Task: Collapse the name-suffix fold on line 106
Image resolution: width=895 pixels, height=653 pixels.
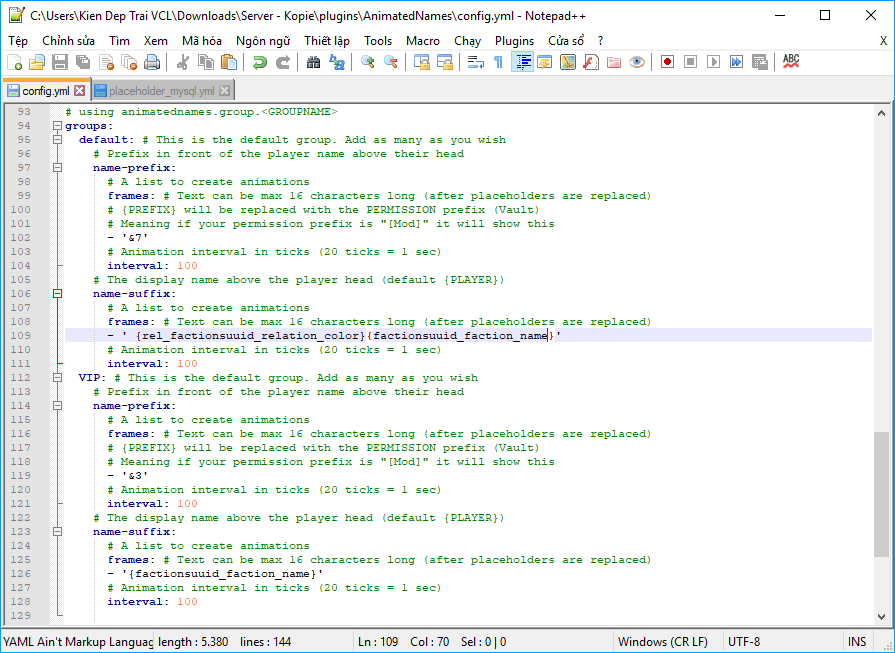Action: tap(57, 294)
